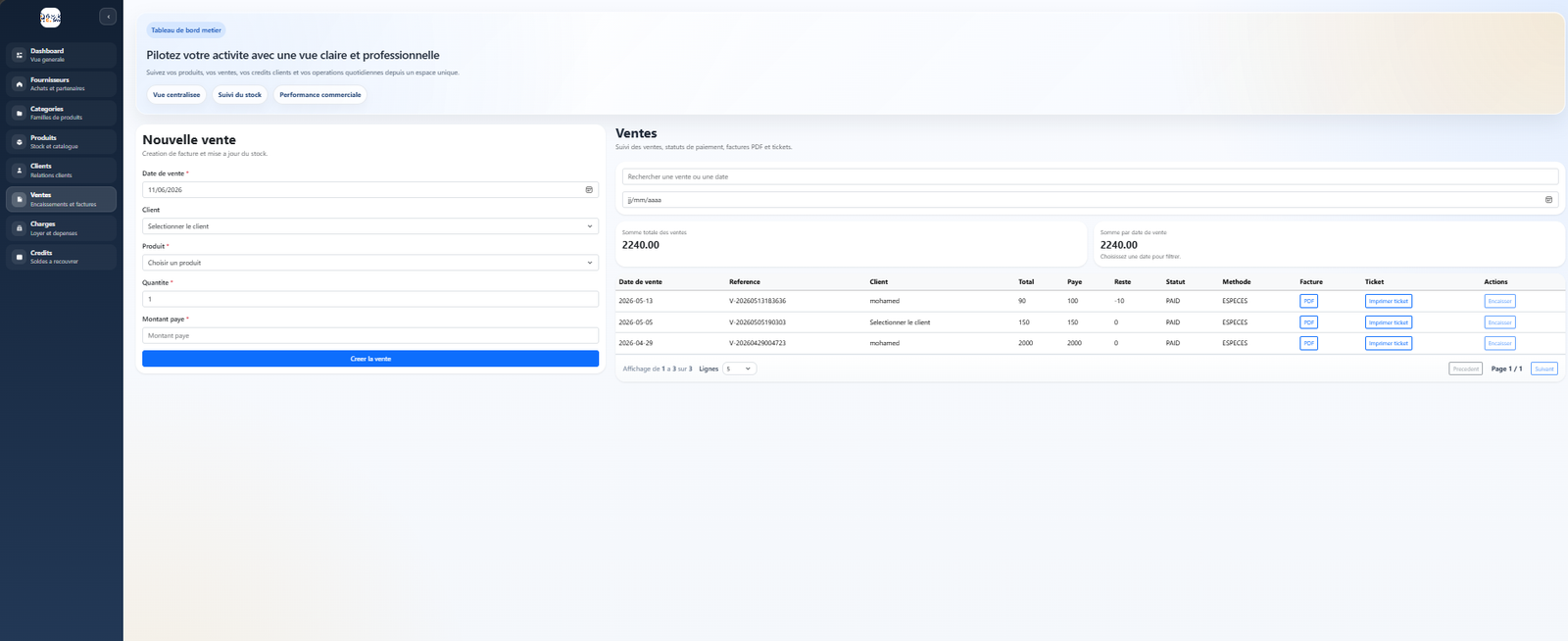The height and width of the screenshot is (641, 1568).
Task: Open the Dashboard Vue generale page
Action: pos(61,55)
